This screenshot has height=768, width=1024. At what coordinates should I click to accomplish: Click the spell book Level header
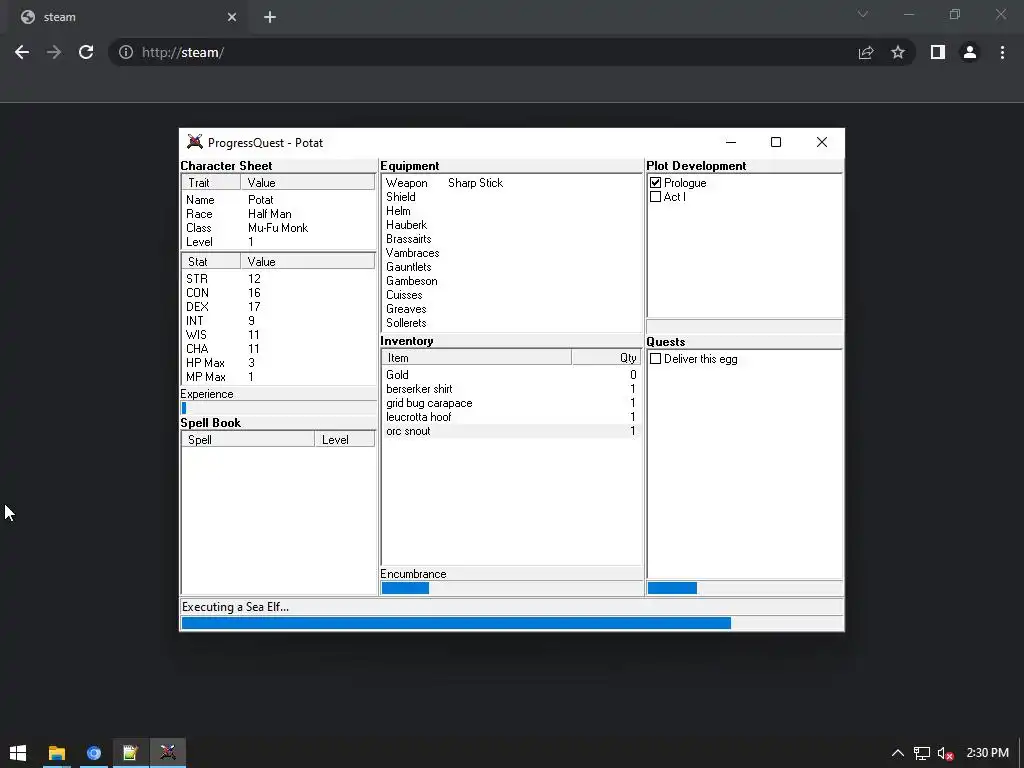click(x=345, y=440)
